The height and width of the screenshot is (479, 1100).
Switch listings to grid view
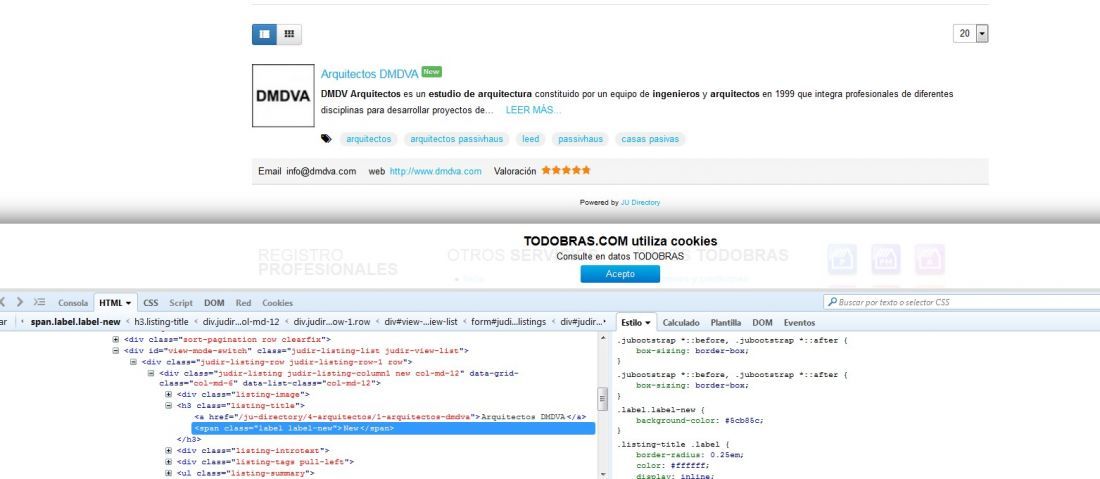pos(289,34)
